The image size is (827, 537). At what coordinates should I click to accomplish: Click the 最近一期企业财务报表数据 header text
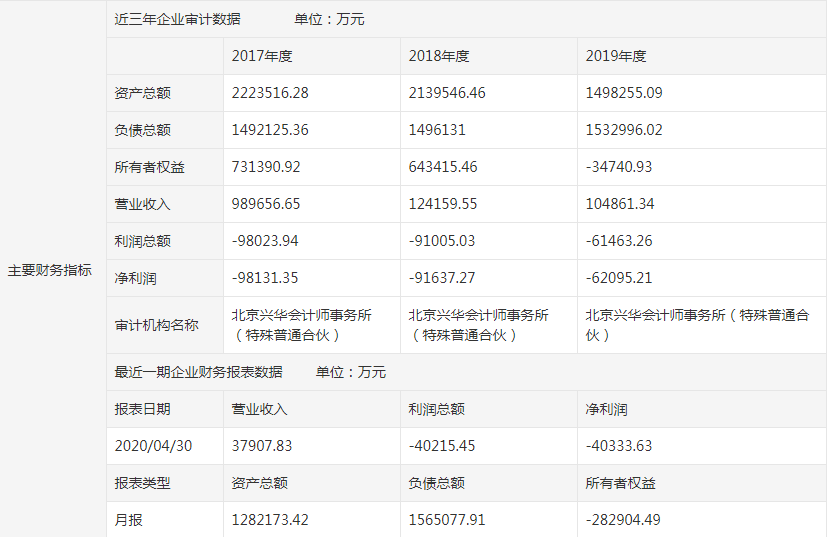pyautogui.click(x=198, y=372)
